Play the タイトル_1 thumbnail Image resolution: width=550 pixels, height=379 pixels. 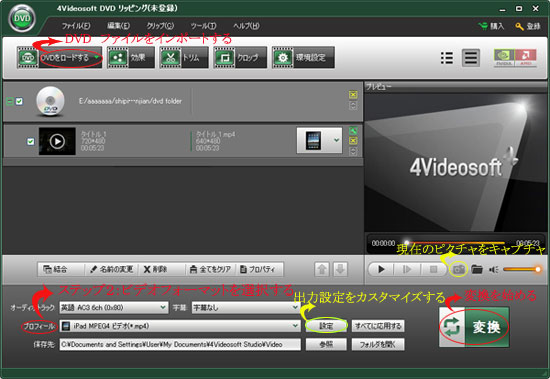tap(57, 141)
